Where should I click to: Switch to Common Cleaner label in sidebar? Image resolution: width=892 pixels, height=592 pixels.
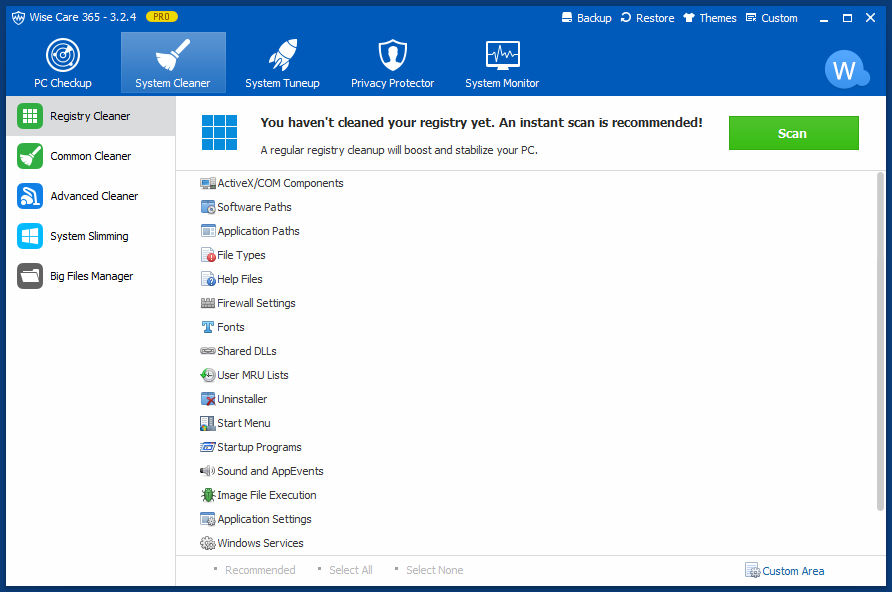pyautogui.click(x=90, y=156)
